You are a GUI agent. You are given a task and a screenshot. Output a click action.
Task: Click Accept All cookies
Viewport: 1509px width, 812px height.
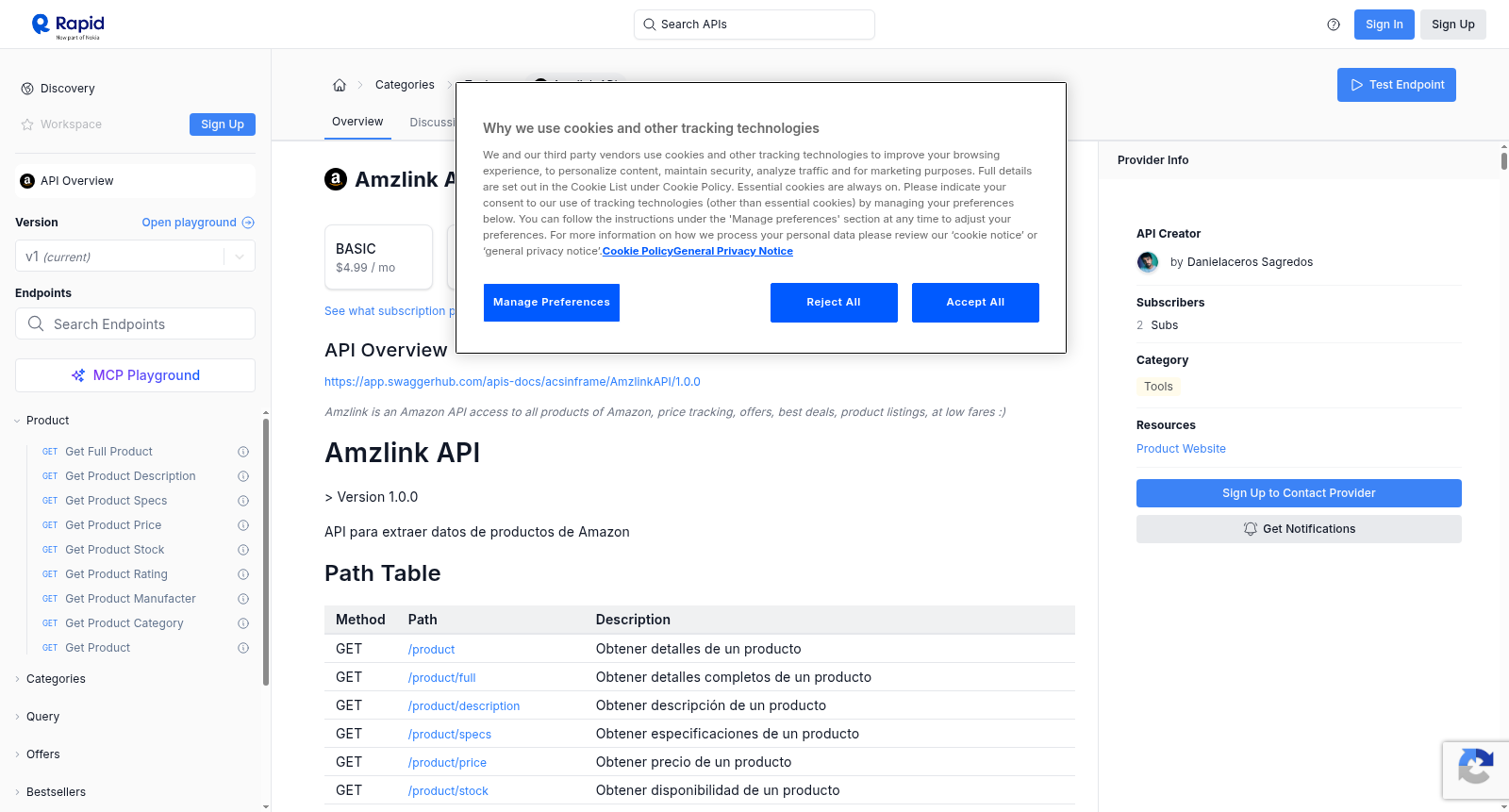tap(975, 303)
